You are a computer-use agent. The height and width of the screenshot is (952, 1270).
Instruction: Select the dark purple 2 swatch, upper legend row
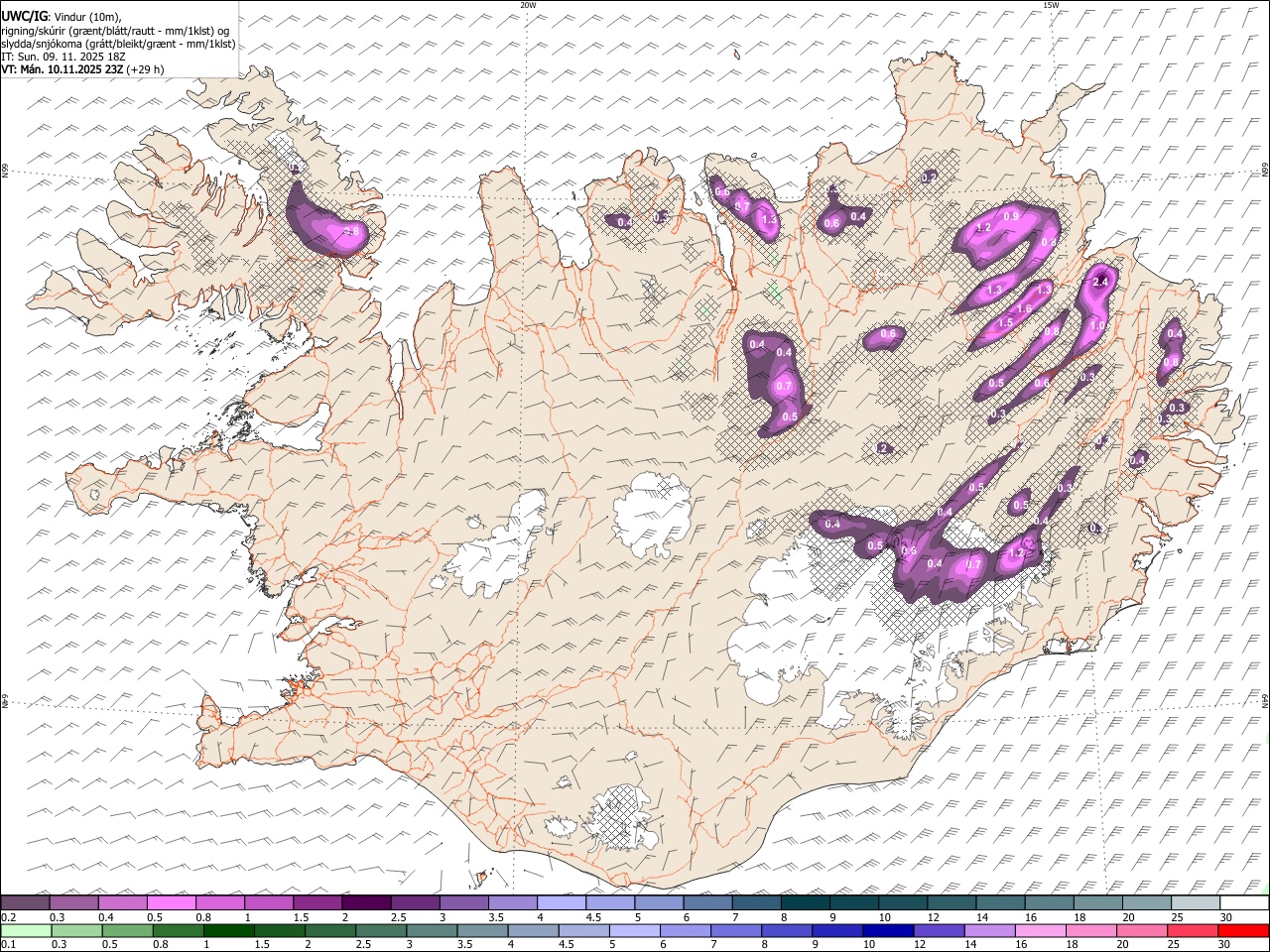pyautogui.click(x=366, y=903)
